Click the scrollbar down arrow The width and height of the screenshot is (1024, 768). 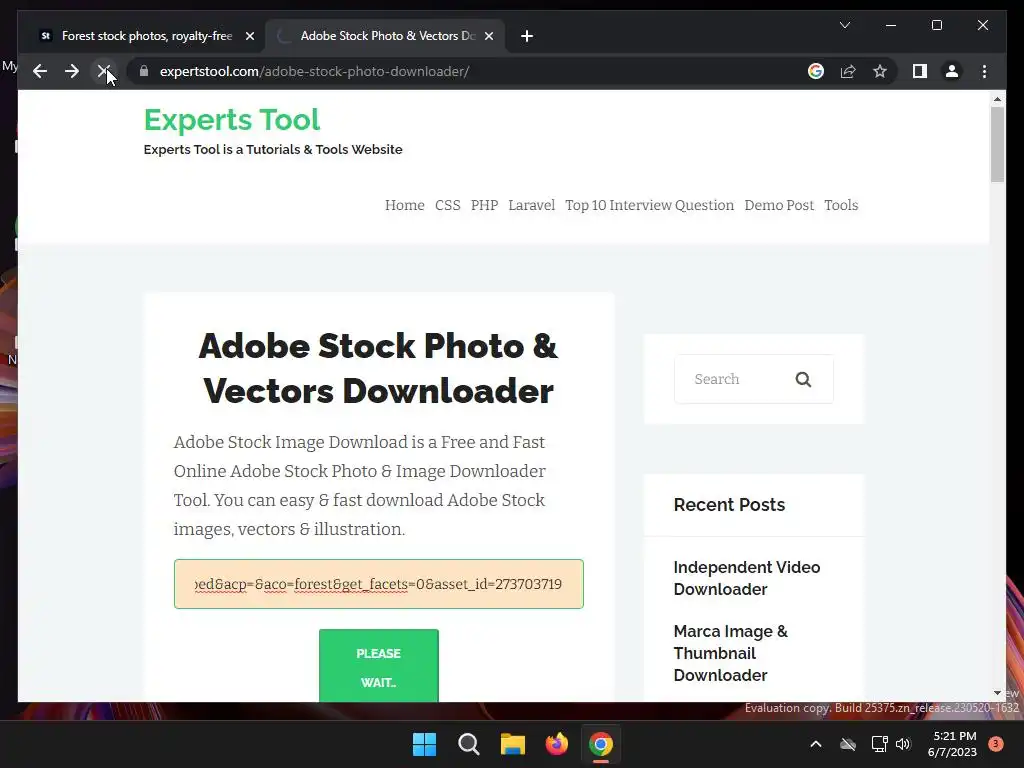click(997, 693)
